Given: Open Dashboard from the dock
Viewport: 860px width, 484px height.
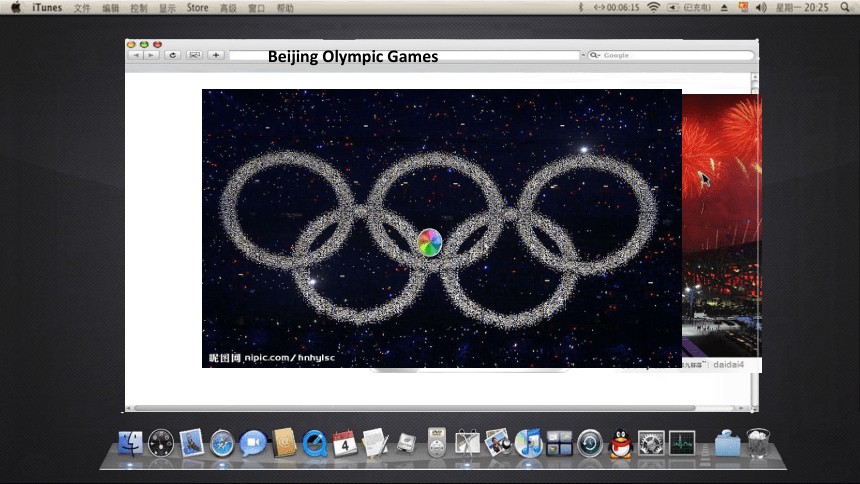Looking at the screenshot, I should click(161, 443).
